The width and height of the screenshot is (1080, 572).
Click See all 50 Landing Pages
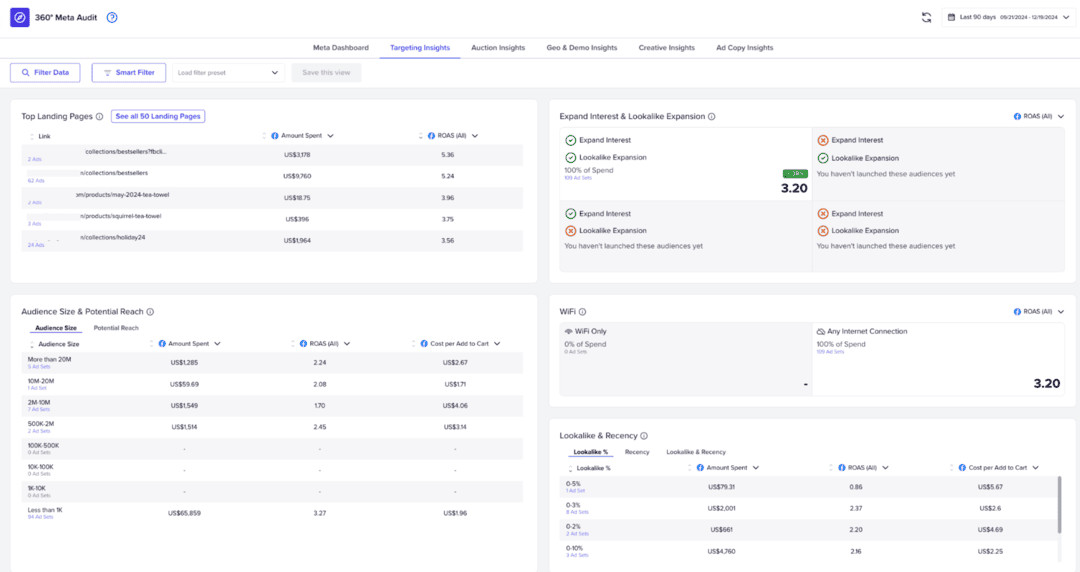(158, 116)
